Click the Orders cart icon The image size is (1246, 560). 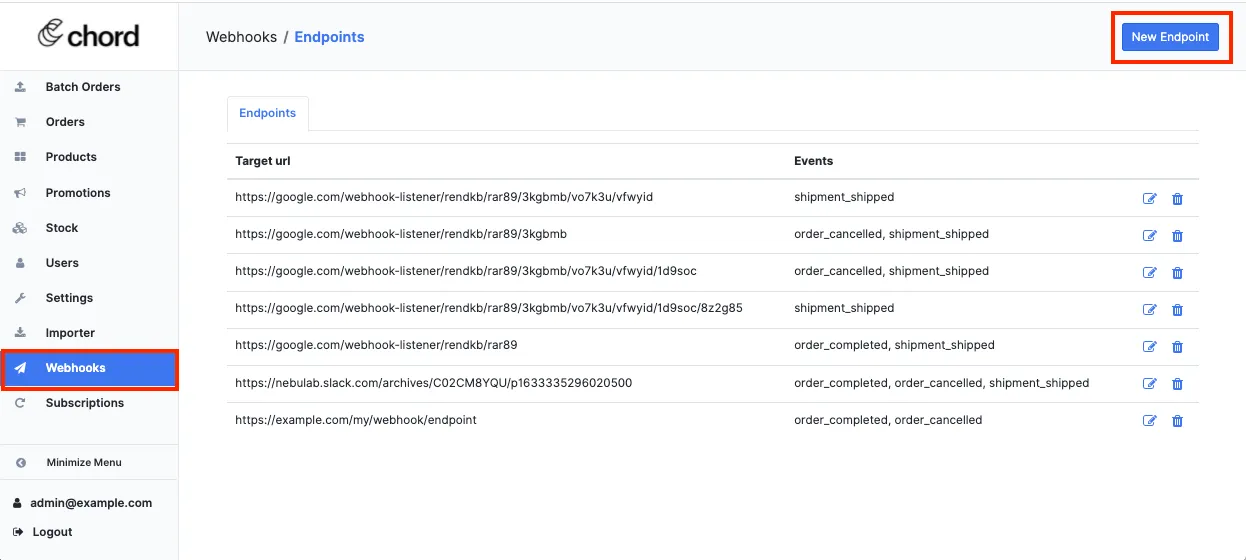(x=20, y=122)
